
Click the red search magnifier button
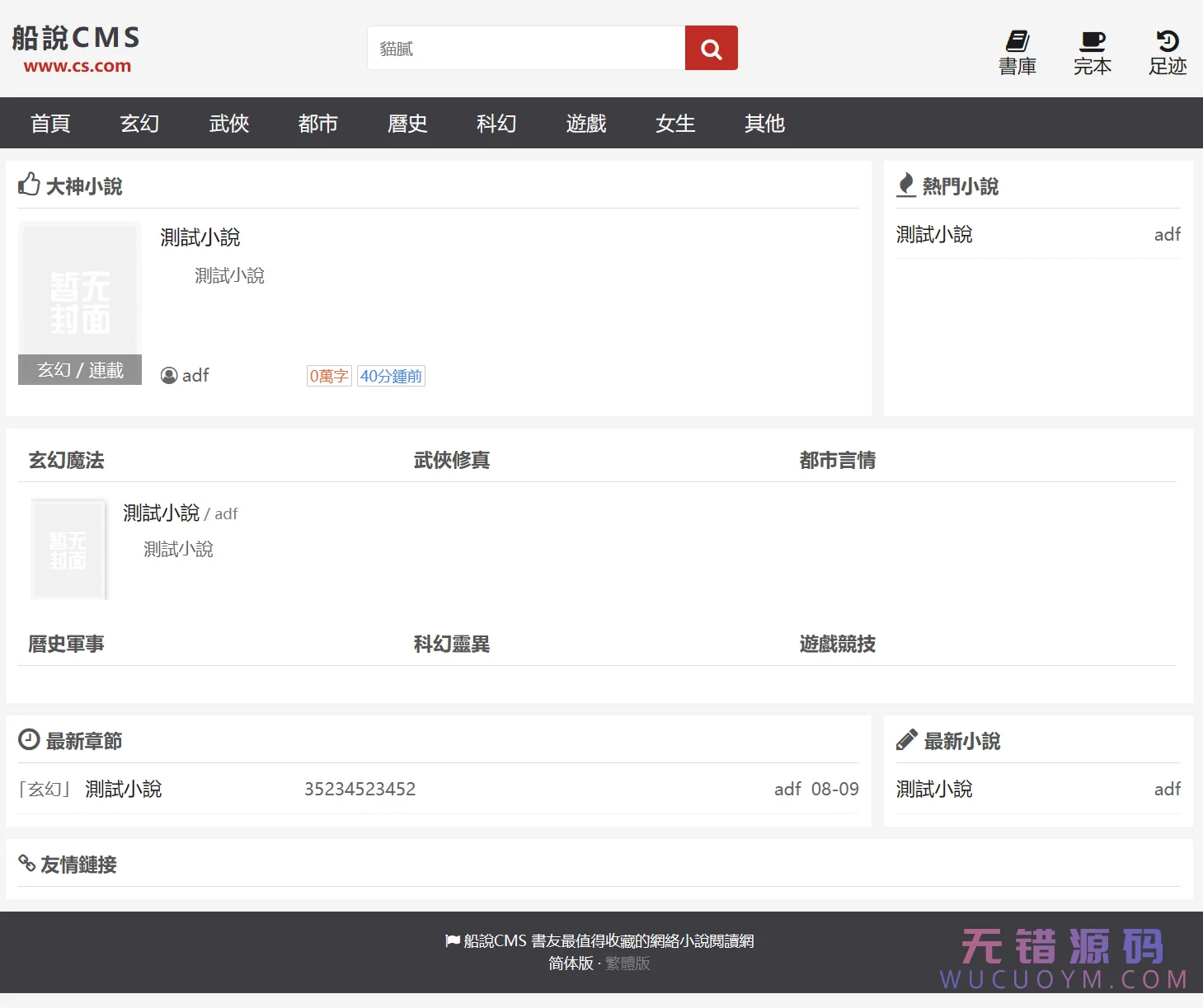(x=711, y=49)
